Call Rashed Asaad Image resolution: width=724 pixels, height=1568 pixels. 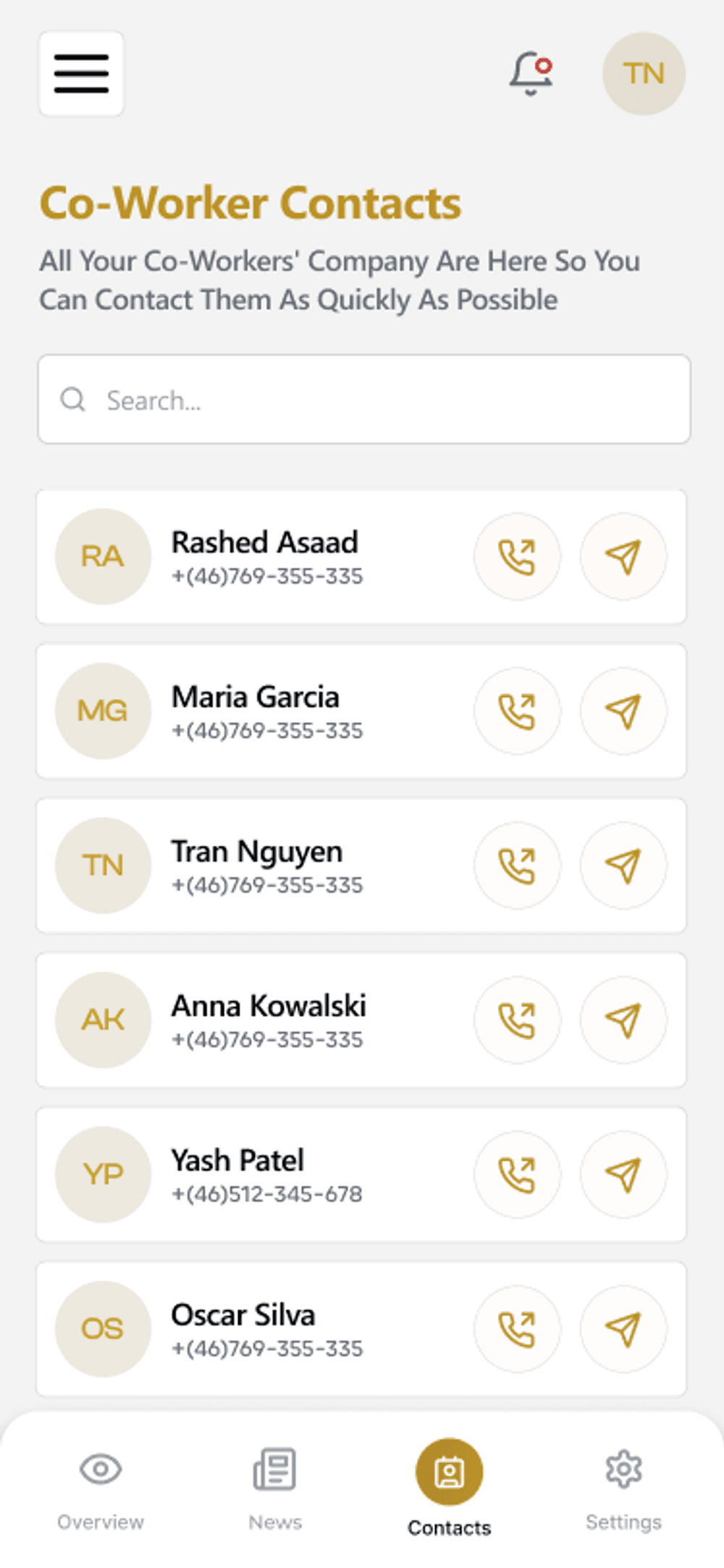[x=517, y=557]
